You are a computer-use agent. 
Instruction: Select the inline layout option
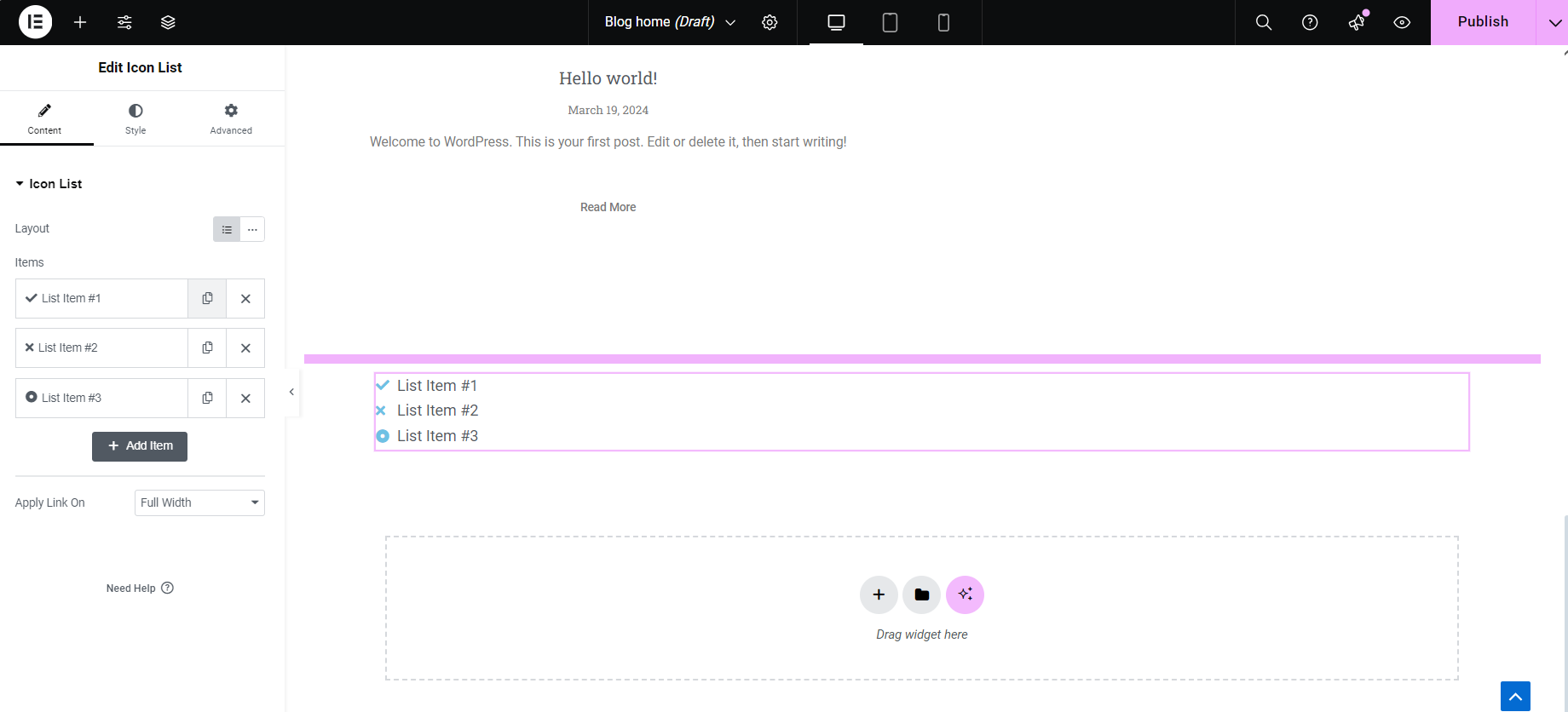click(x=252, y=229)
